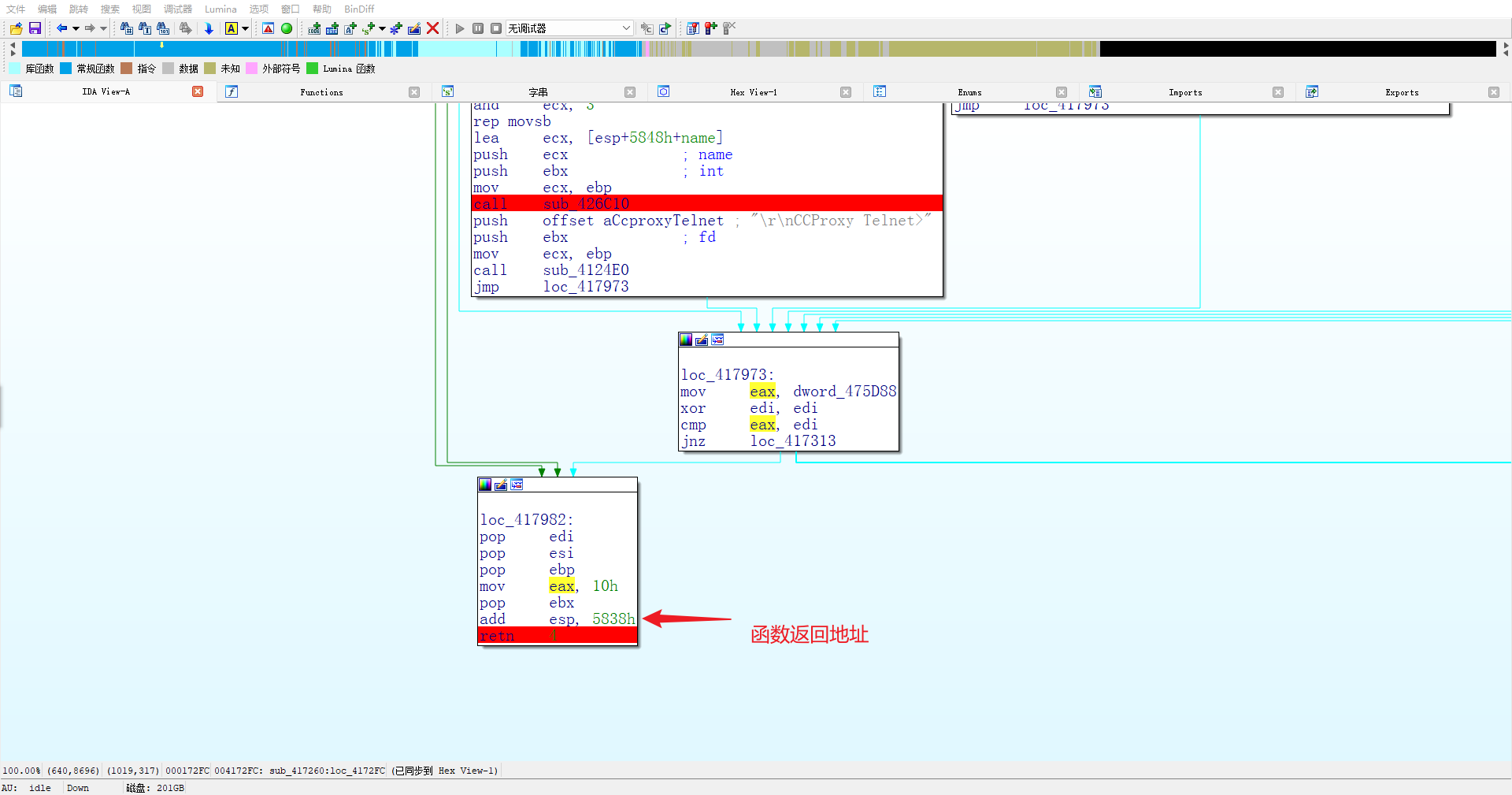Switch to the 字串 tab
Screen dimensions: 1512x795
coord(538,92)
